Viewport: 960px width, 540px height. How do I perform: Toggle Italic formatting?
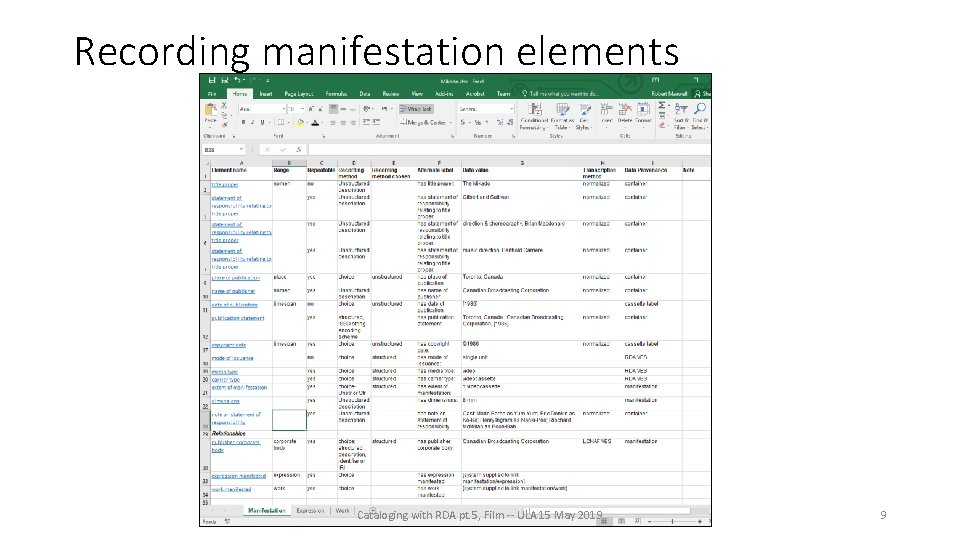point(253,122)
